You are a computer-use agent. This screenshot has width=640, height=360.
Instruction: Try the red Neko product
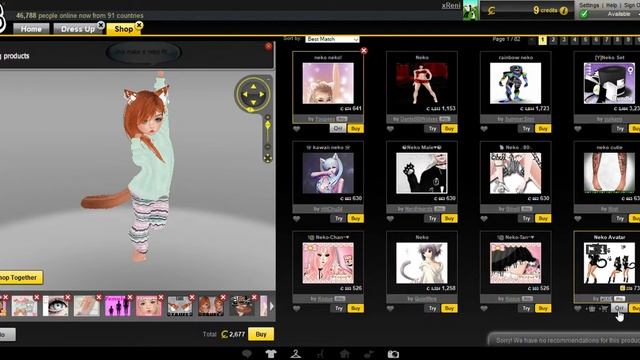pyautogui.click(x=432, y=129)
